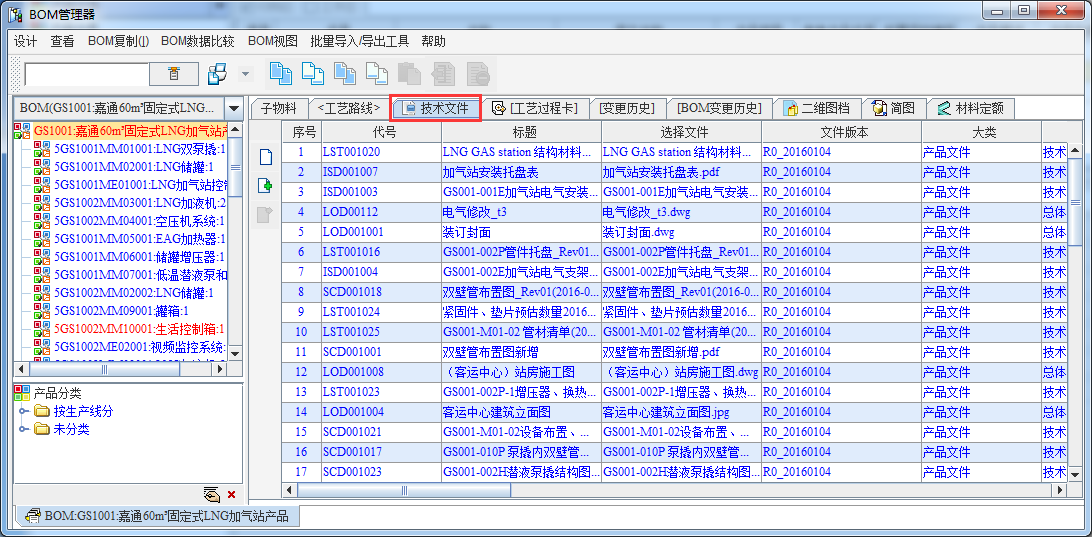Click the cascading windows toolbar icon
This screenshot has height=537, width=1092.
(x=219, y=74)
